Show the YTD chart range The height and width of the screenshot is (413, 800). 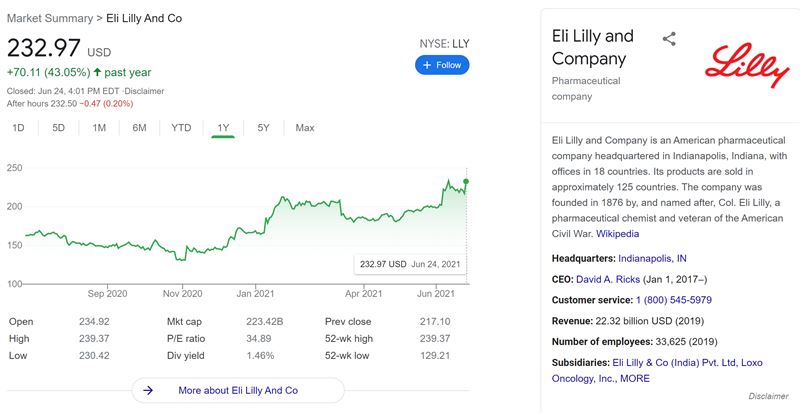[x=181, y=128]
